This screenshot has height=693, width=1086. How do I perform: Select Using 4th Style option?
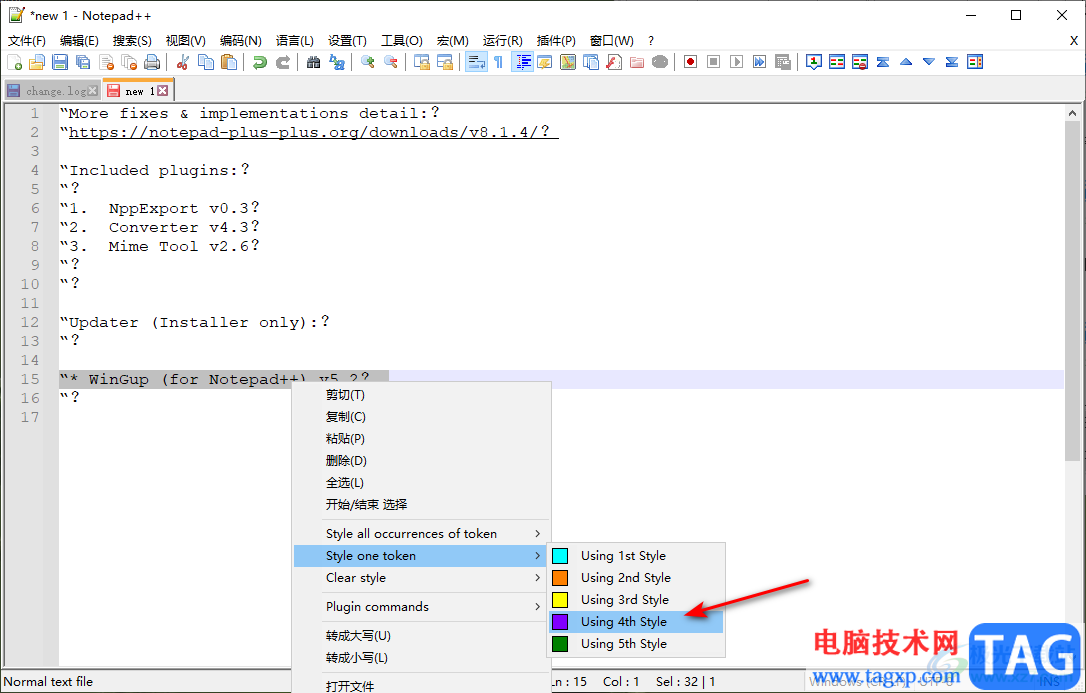point(636,622)
